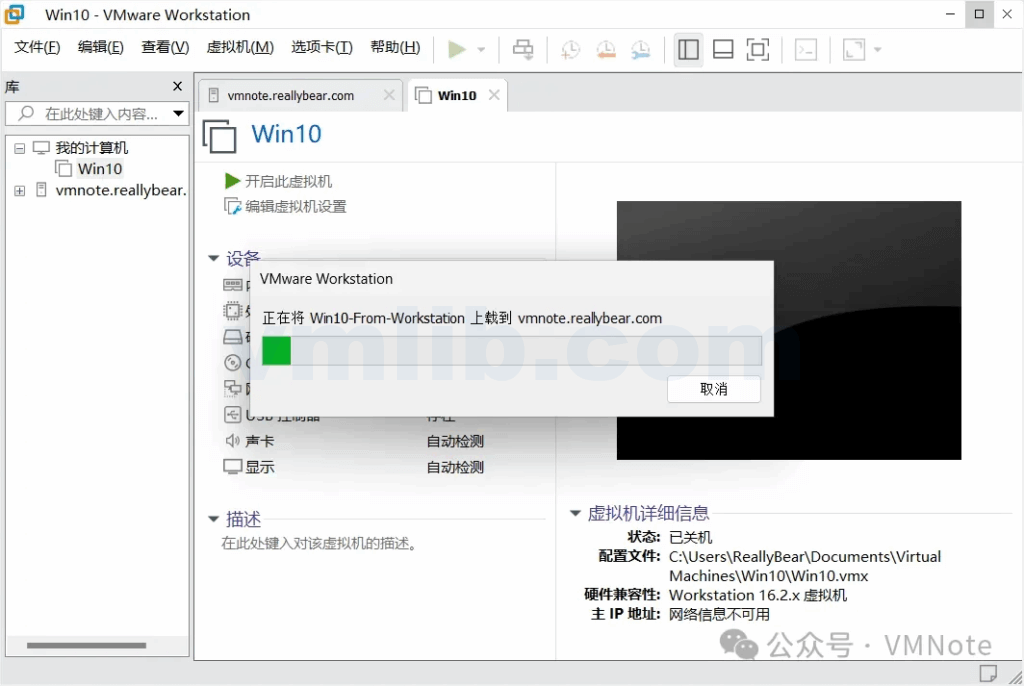Click the green power-on play icon in toolbar
This screenshot has width=1024, height=686.
457,49
